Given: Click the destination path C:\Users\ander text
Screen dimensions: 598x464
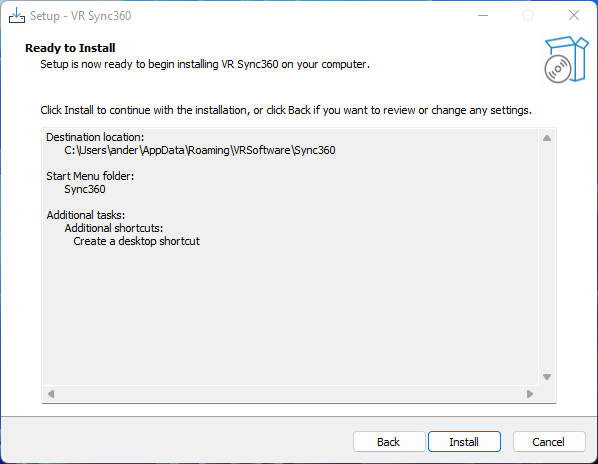Looking at the screenshot, I should 200,150.
